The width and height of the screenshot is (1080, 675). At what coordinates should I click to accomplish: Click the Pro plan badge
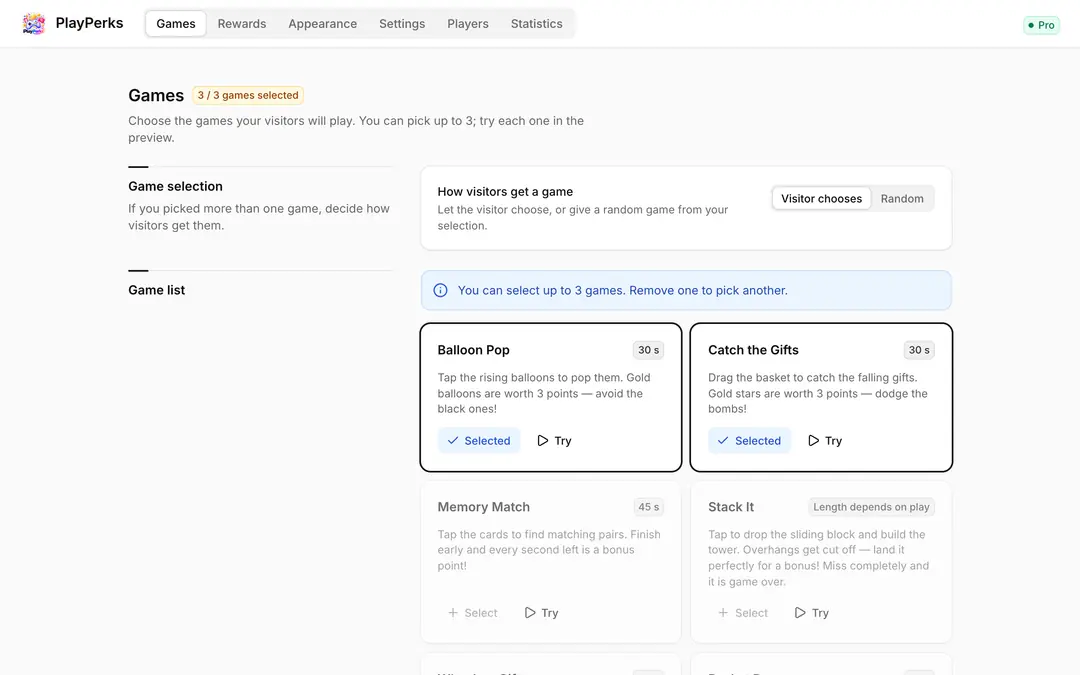(1041, 25)
